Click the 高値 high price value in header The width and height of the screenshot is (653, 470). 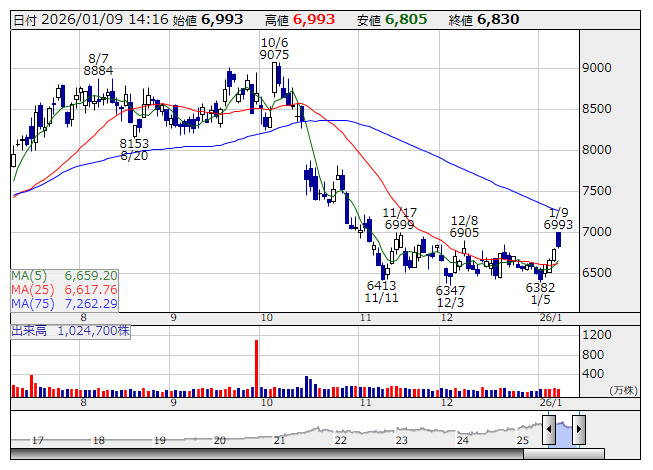[x=314, y=19]
